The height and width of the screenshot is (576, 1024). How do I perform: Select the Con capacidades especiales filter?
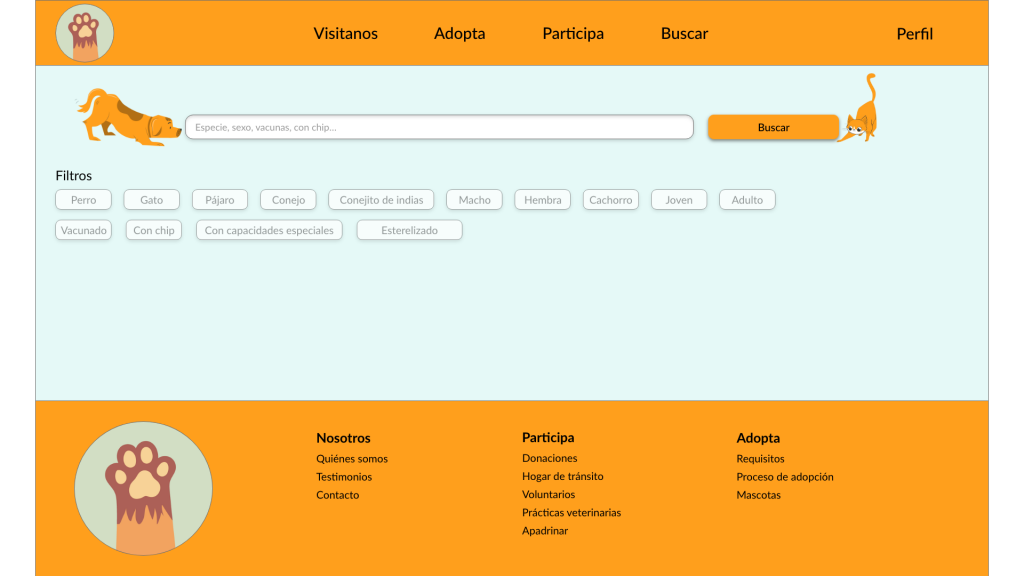click(x=269, y=230)
